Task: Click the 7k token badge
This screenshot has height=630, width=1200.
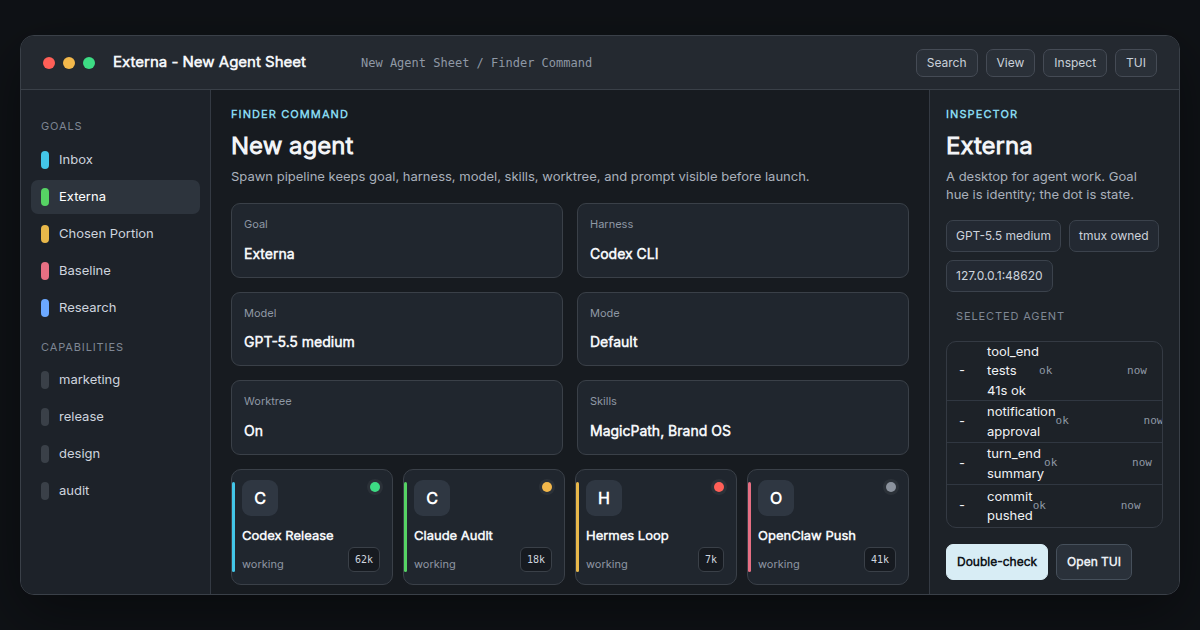Action: click(711, 560)
